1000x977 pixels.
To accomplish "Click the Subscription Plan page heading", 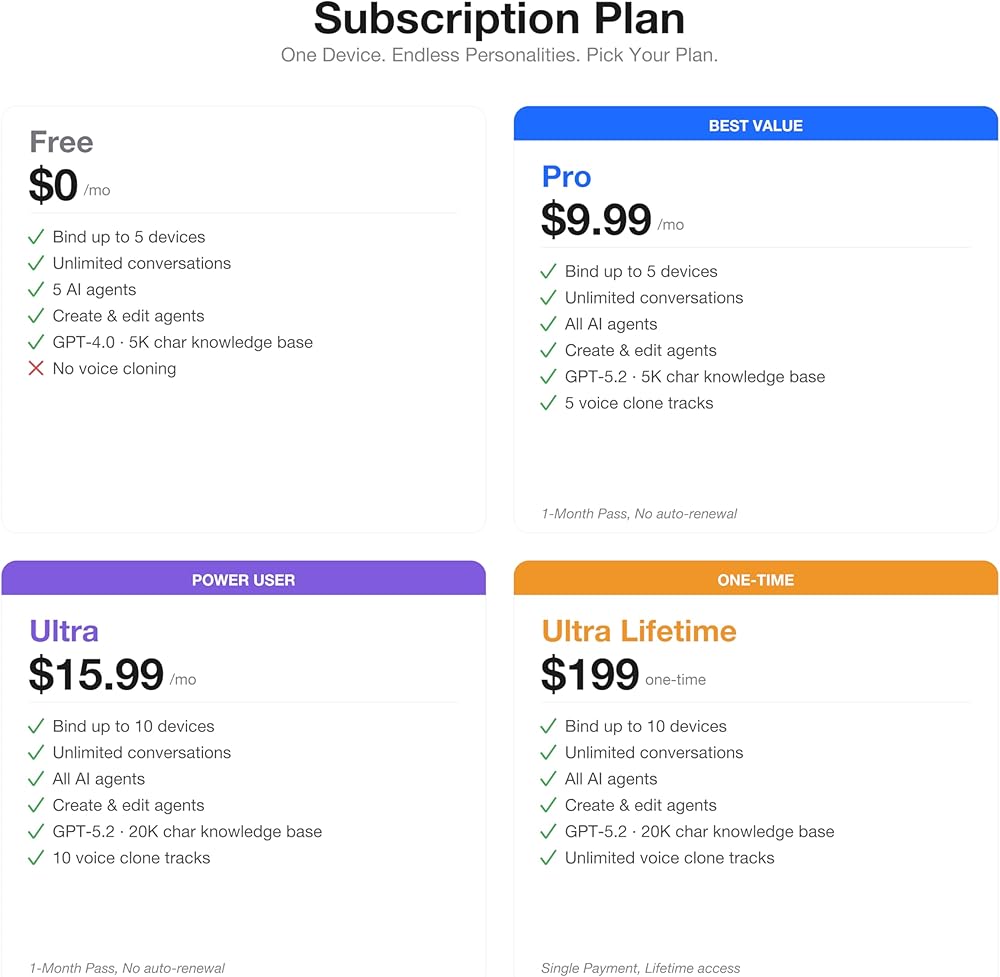I will pos(499,18).
